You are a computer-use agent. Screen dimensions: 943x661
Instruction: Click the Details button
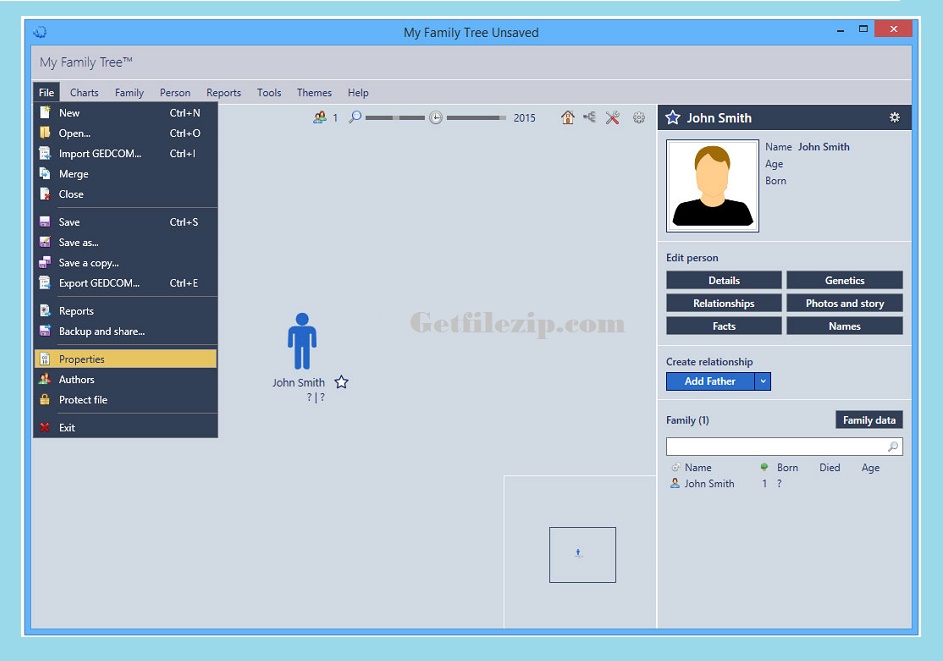coord(724,280)
